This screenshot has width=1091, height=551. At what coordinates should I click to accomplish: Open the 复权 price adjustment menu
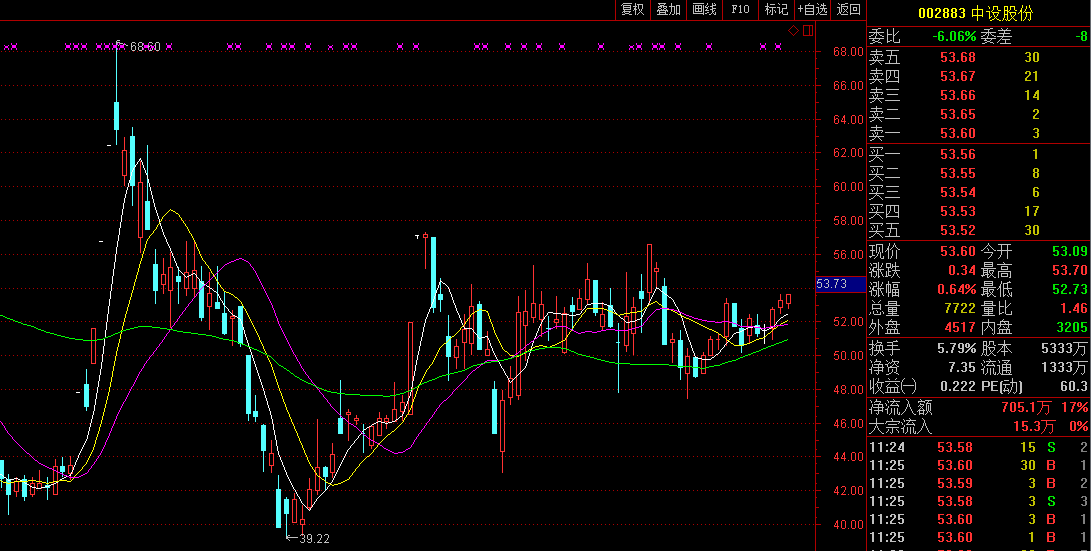coord(632,10)
